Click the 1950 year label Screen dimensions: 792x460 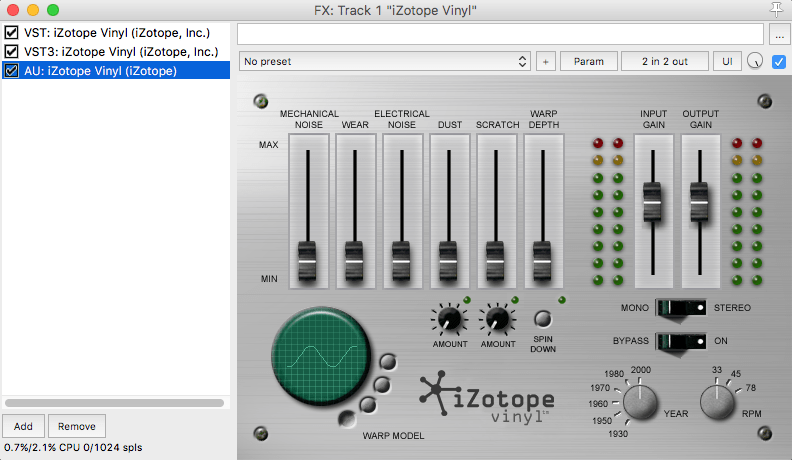coord(602,421)
